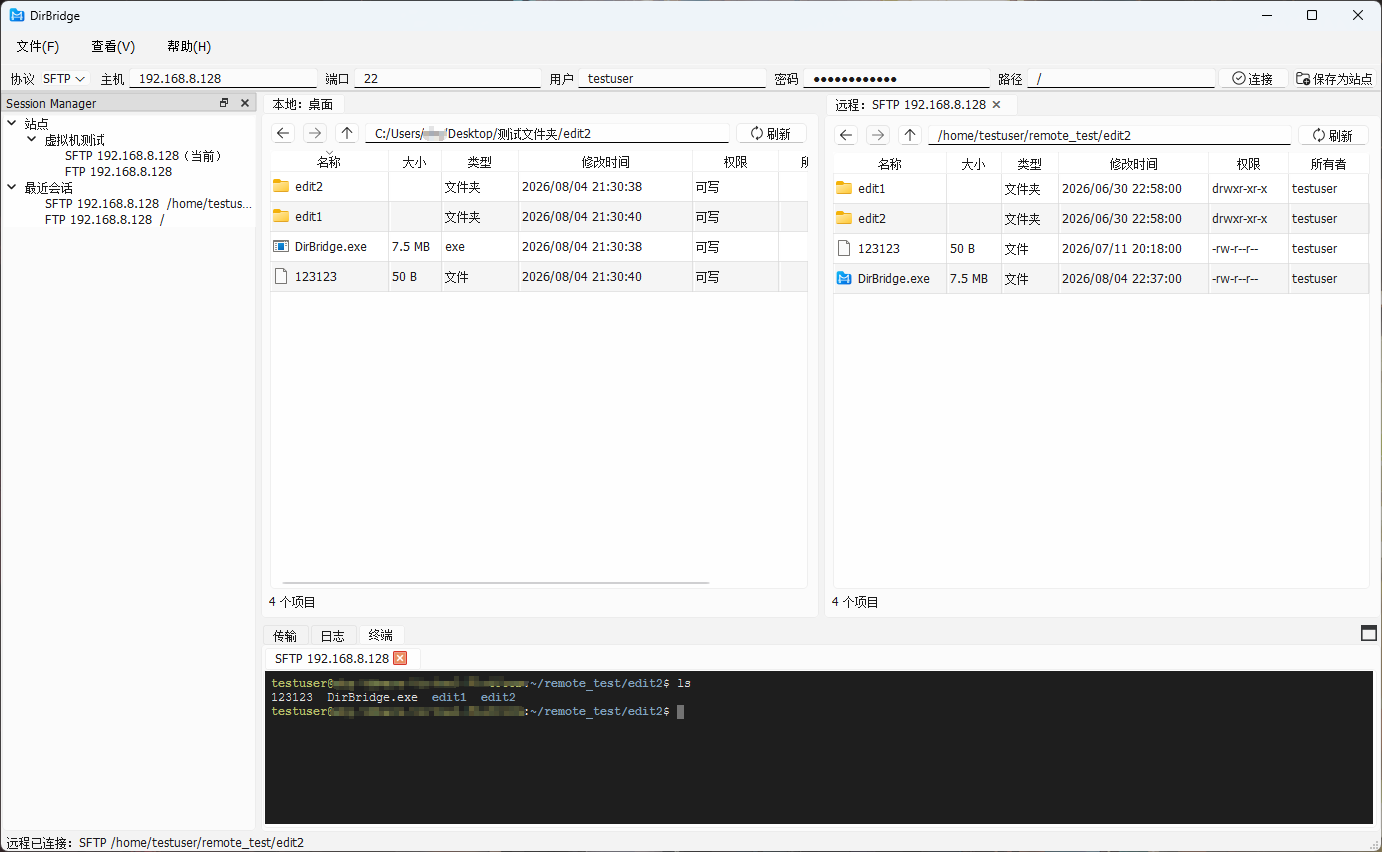Click 保存为站点 save as site button

click(x=1334, y=78)
